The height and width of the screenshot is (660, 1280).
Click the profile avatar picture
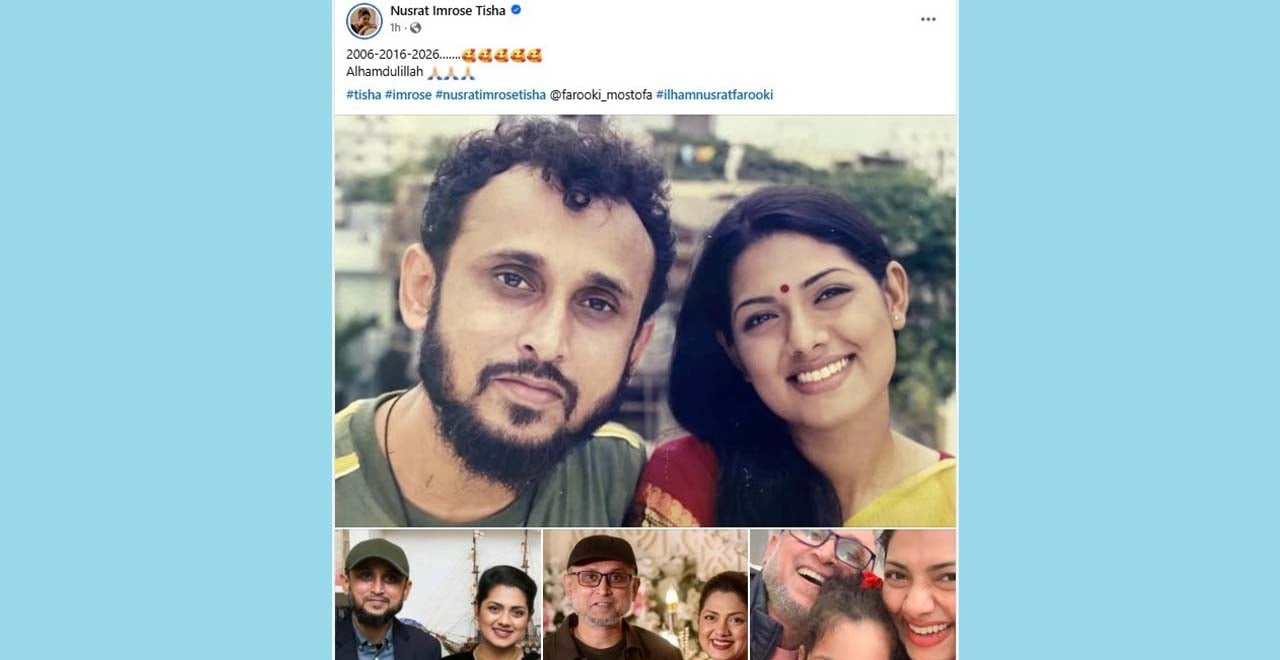(364, 20)
